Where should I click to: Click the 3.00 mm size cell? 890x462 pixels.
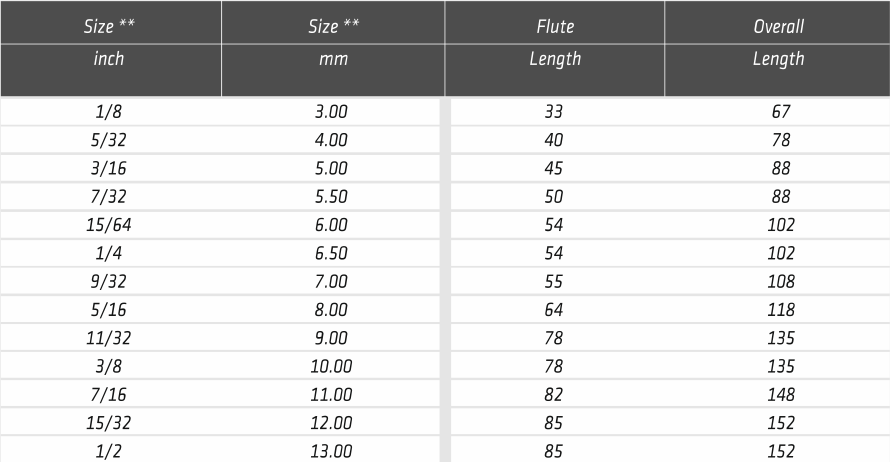point(332,112)
